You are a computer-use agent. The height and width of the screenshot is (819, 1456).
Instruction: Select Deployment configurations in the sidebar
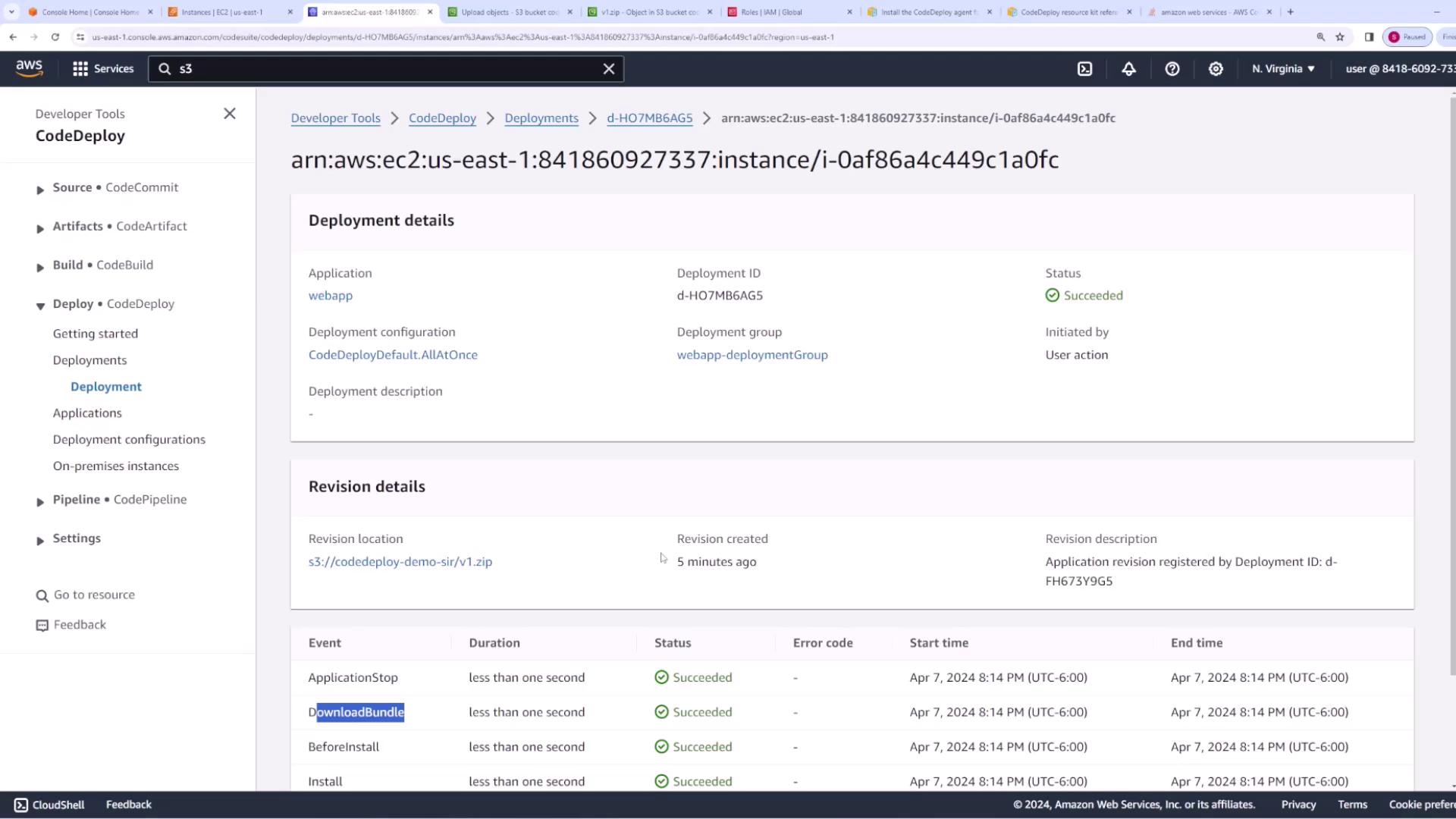point(129,440)
